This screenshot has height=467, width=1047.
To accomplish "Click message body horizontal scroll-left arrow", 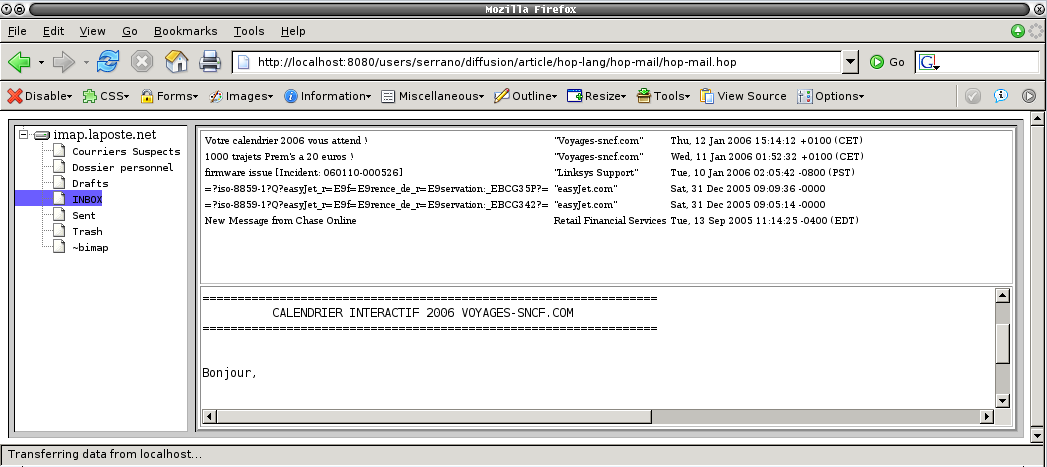I will [x=210, y=416].
